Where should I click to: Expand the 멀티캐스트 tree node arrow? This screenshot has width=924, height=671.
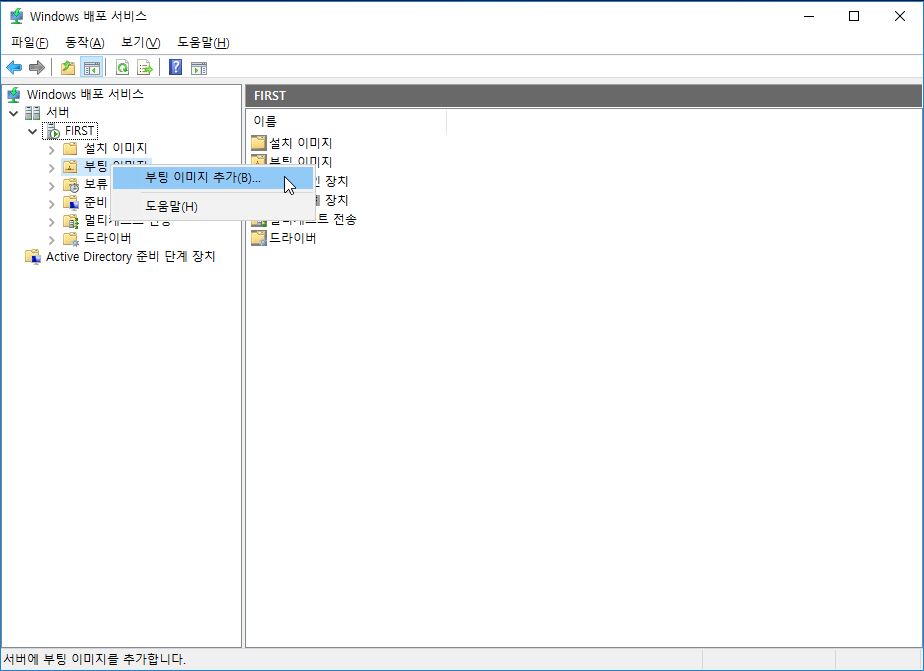51,222
